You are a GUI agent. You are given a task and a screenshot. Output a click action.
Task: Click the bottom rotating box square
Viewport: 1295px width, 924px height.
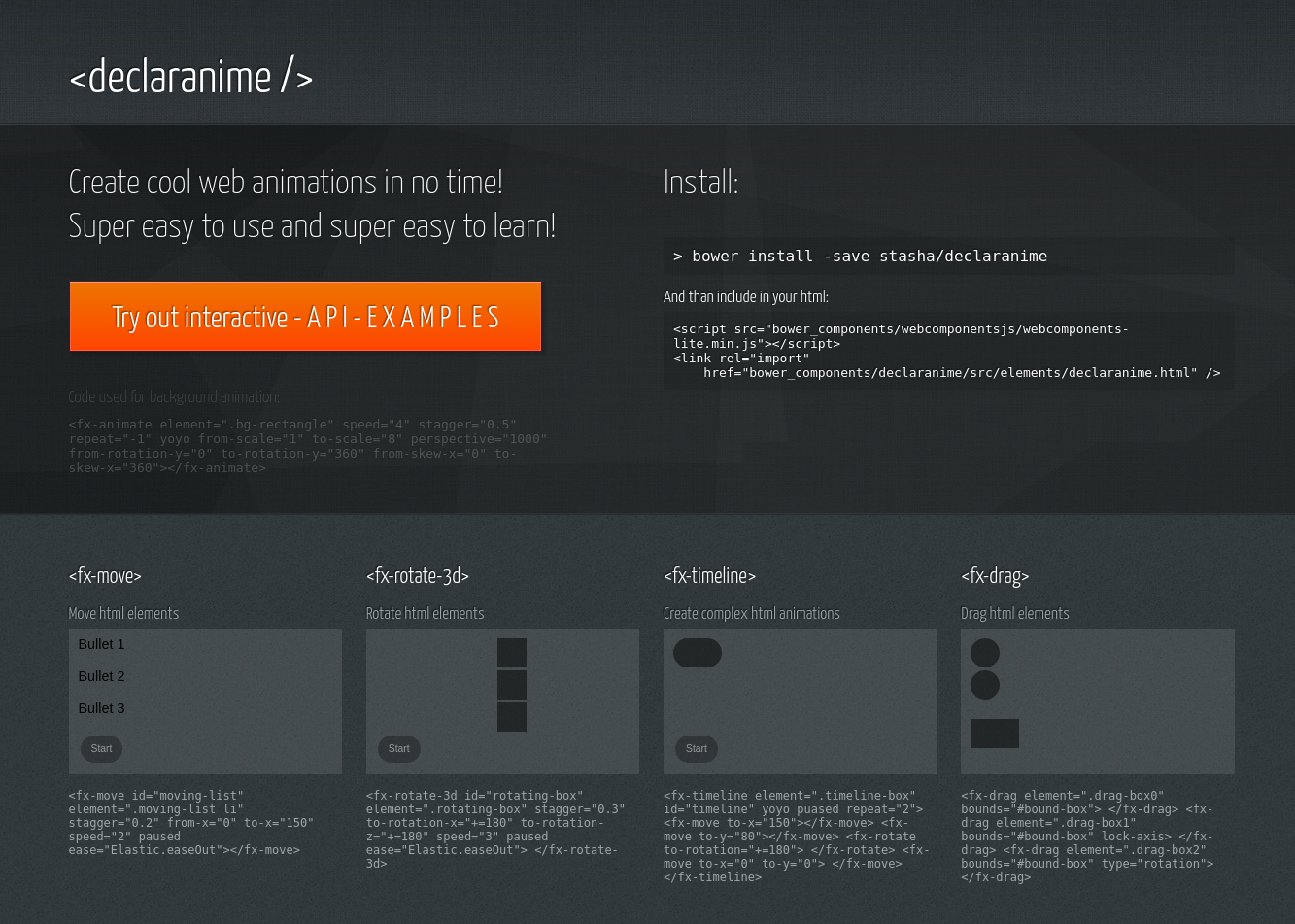pos(512,717)
